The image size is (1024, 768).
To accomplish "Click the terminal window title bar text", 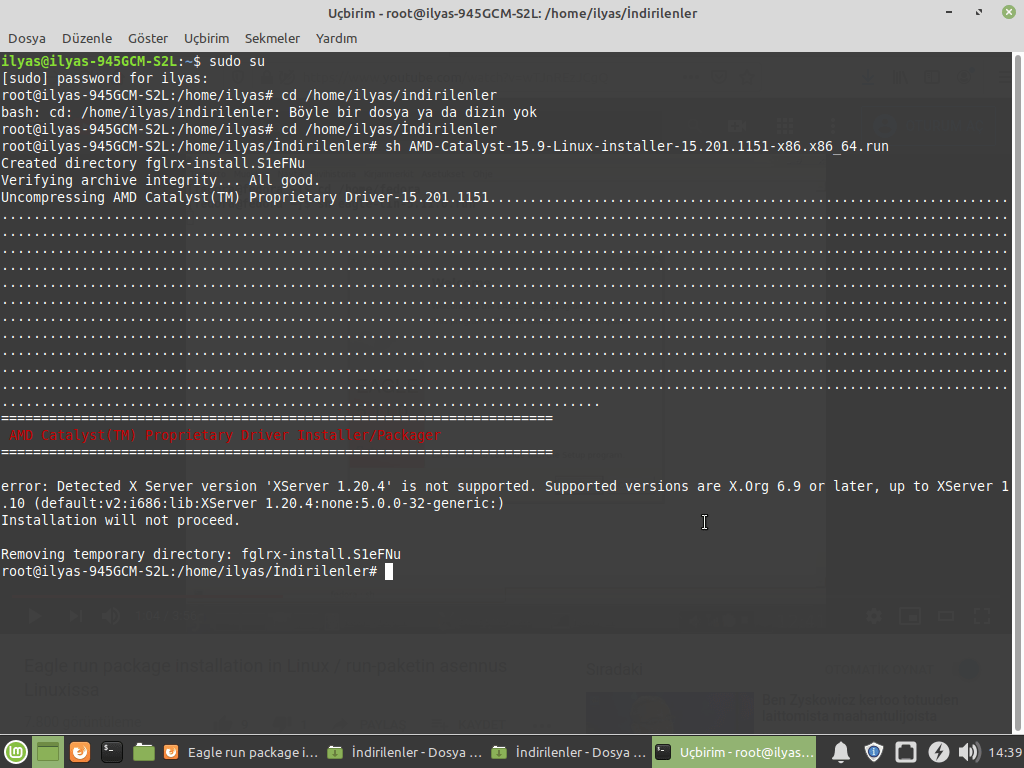I will point(512,13).
